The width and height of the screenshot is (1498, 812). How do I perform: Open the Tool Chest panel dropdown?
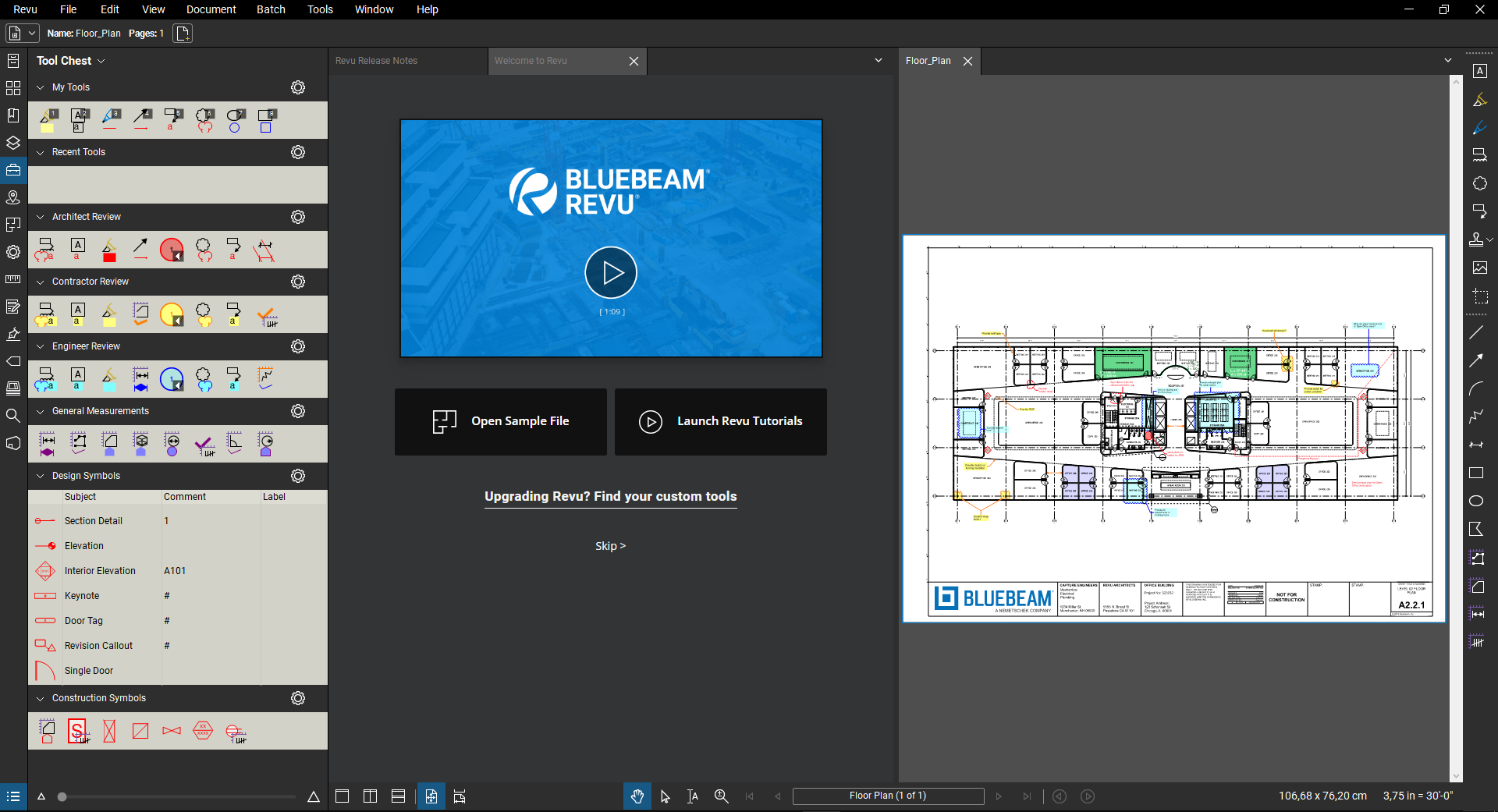(x=101, y=61)
